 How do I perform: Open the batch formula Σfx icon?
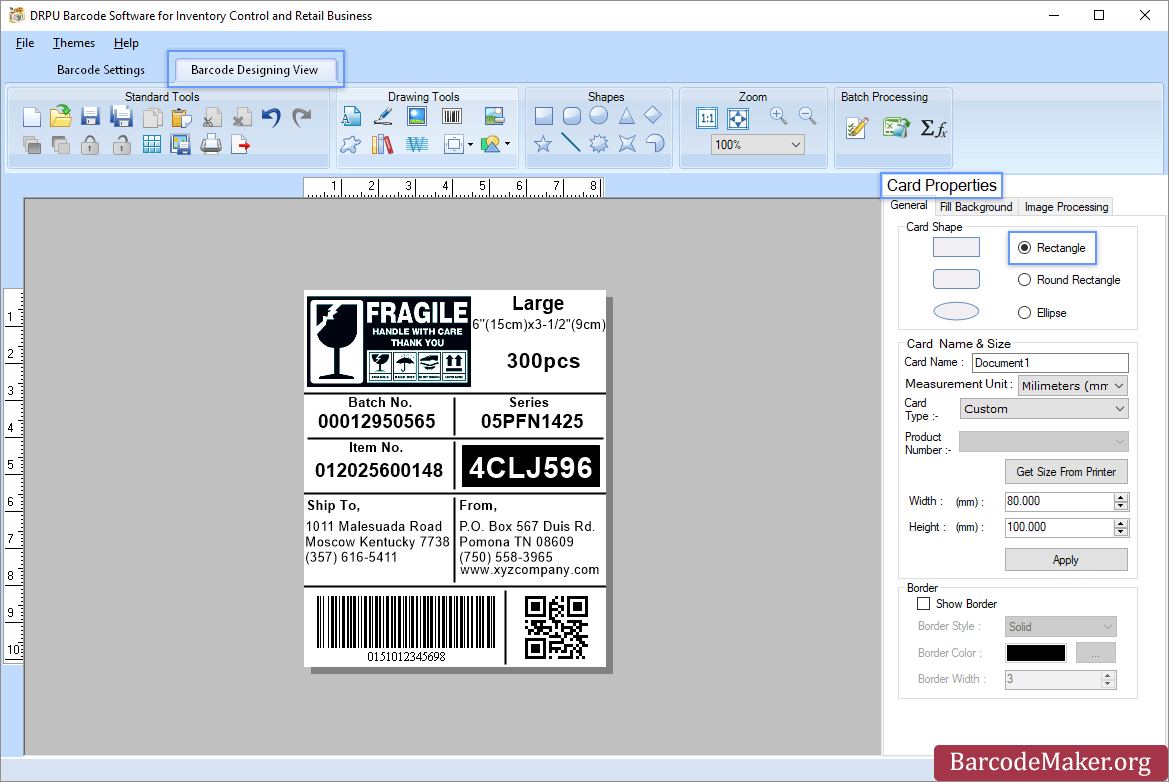(x=933, y=128)
